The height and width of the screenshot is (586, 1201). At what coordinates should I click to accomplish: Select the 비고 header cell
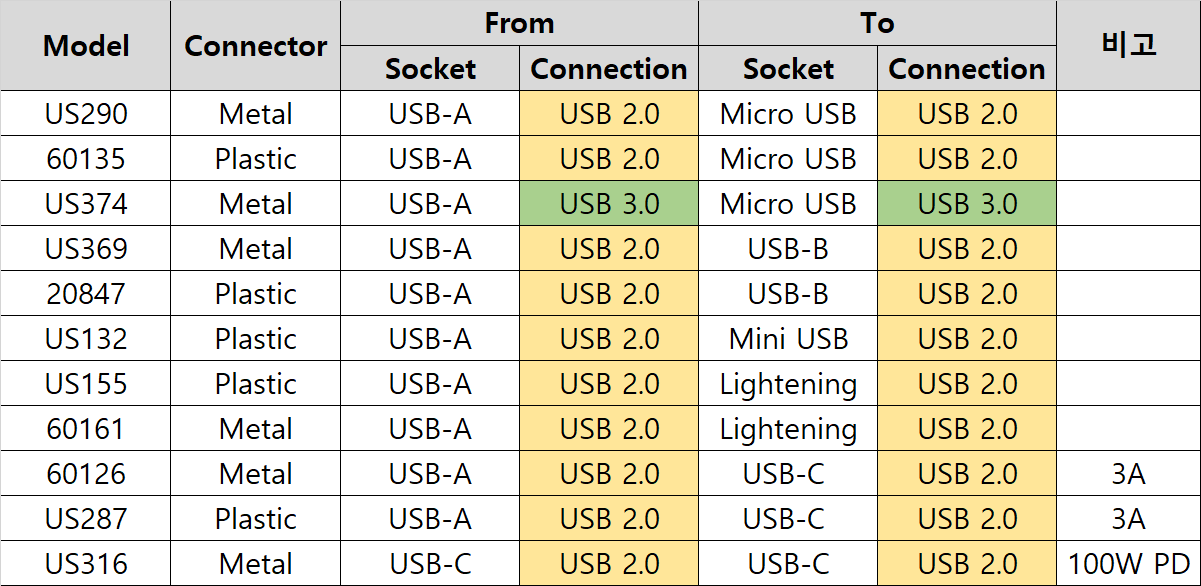[1128, 46]
